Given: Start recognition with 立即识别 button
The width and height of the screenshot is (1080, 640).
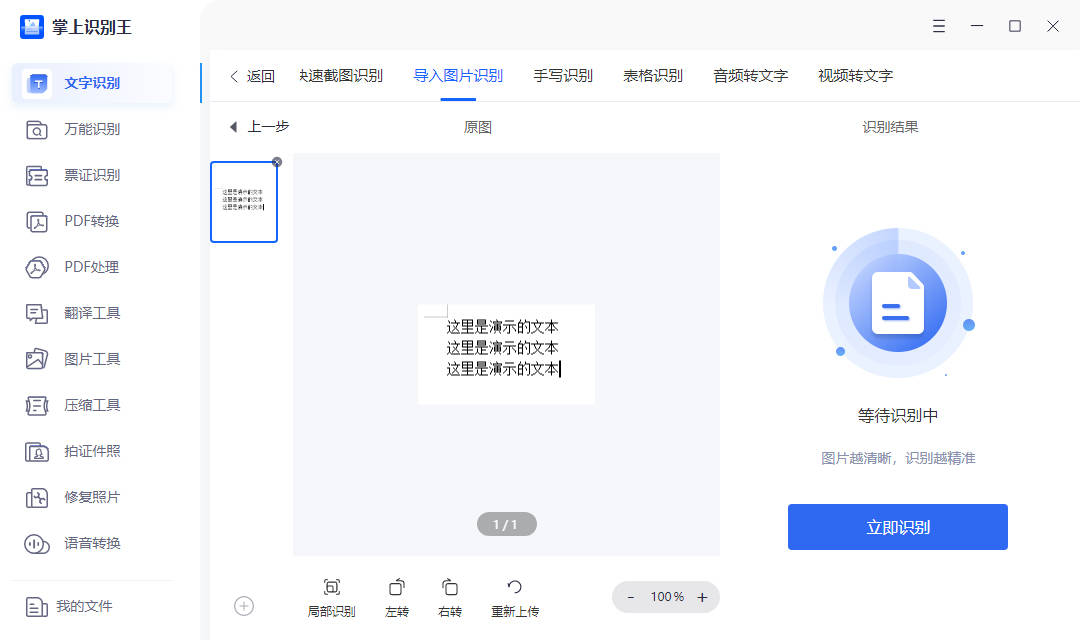Looking at the screenshot, I should 897,527.
